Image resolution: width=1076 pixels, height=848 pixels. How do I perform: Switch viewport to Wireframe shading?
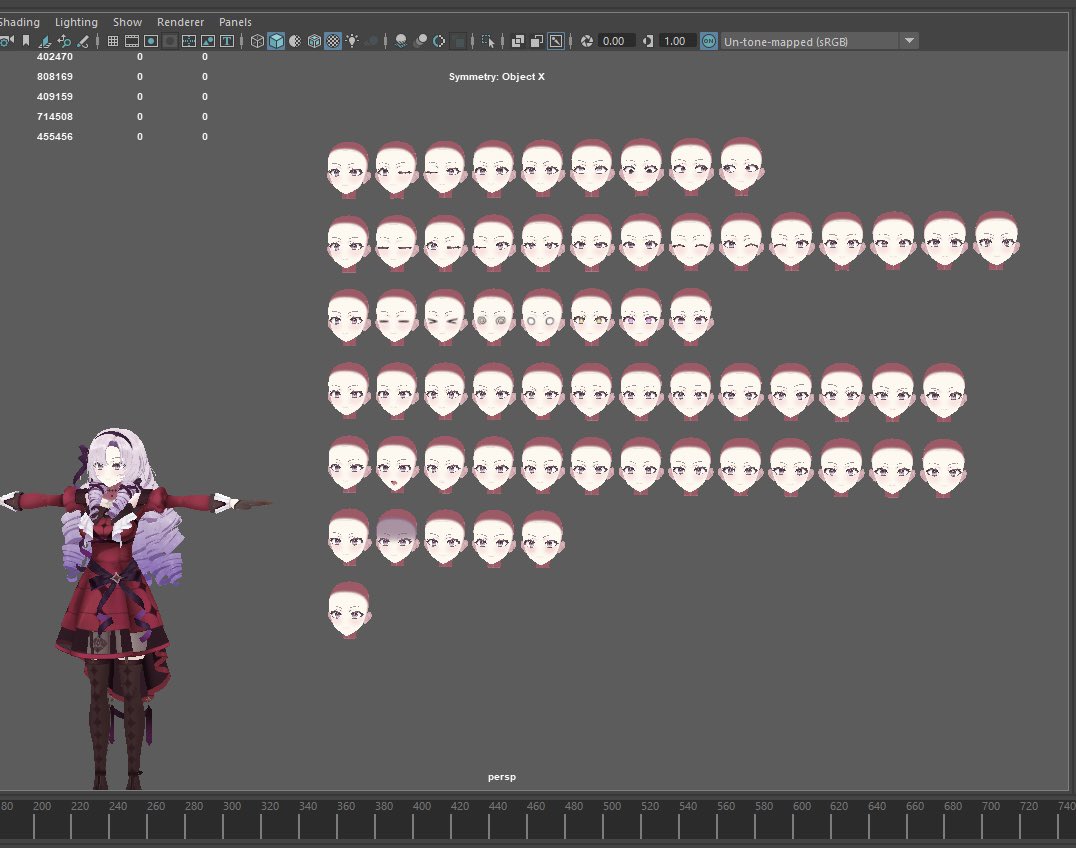coord(257,41)
